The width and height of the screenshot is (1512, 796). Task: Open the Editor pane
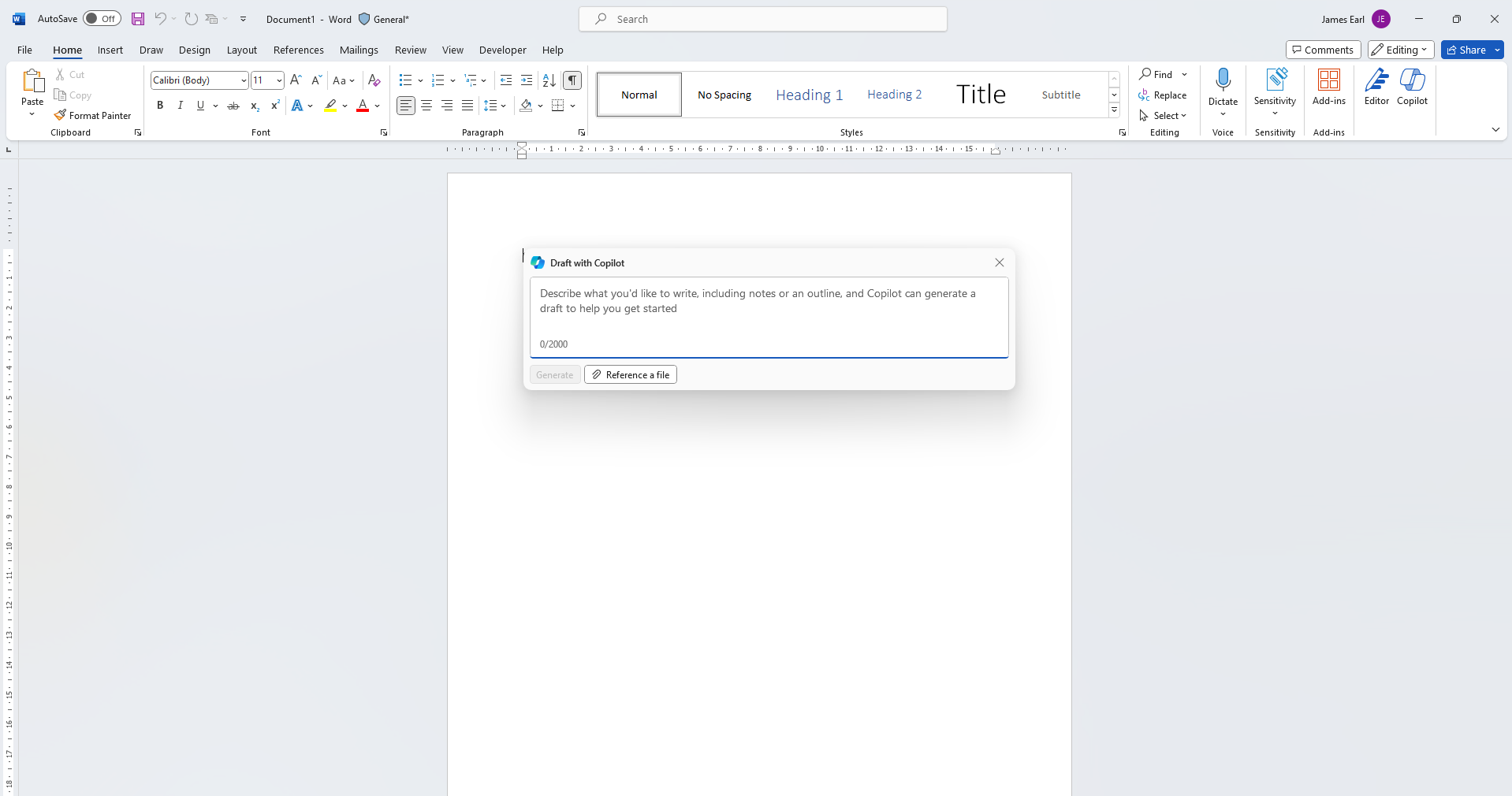[x=1376, y=87]
